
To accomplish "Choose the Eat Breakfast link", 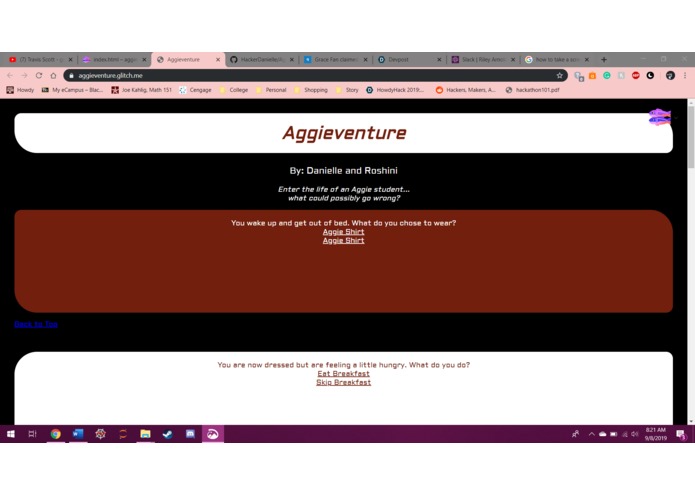I will (344, 374).
